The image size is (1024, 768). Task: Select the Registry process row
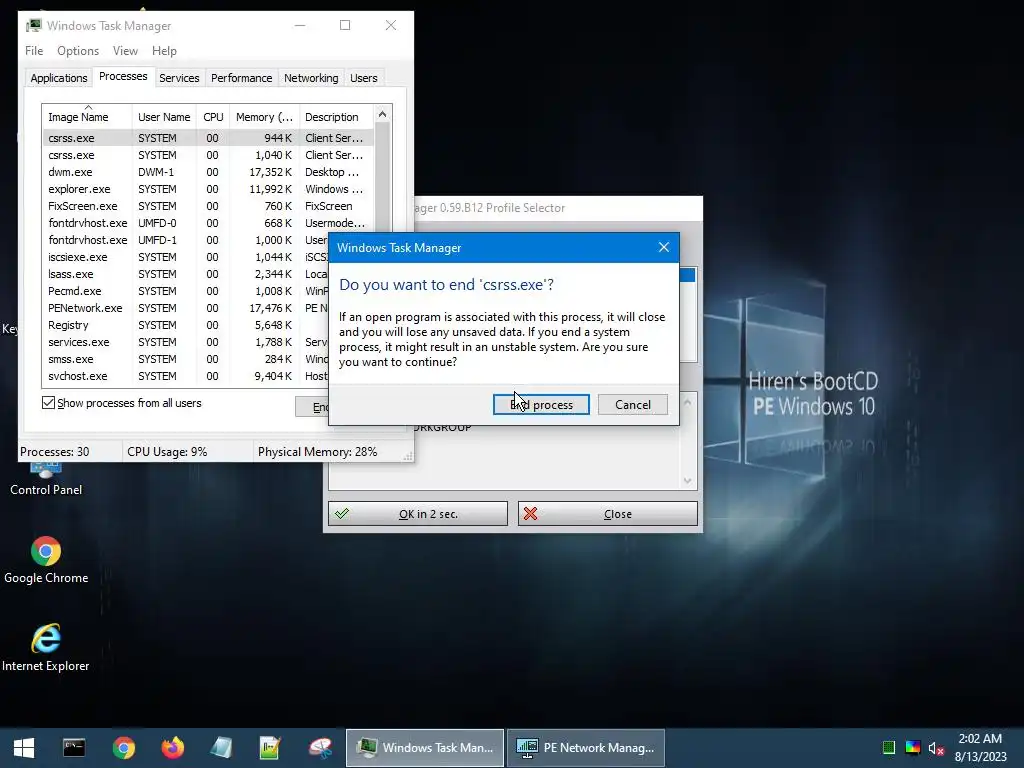click(x=186, y=325)
